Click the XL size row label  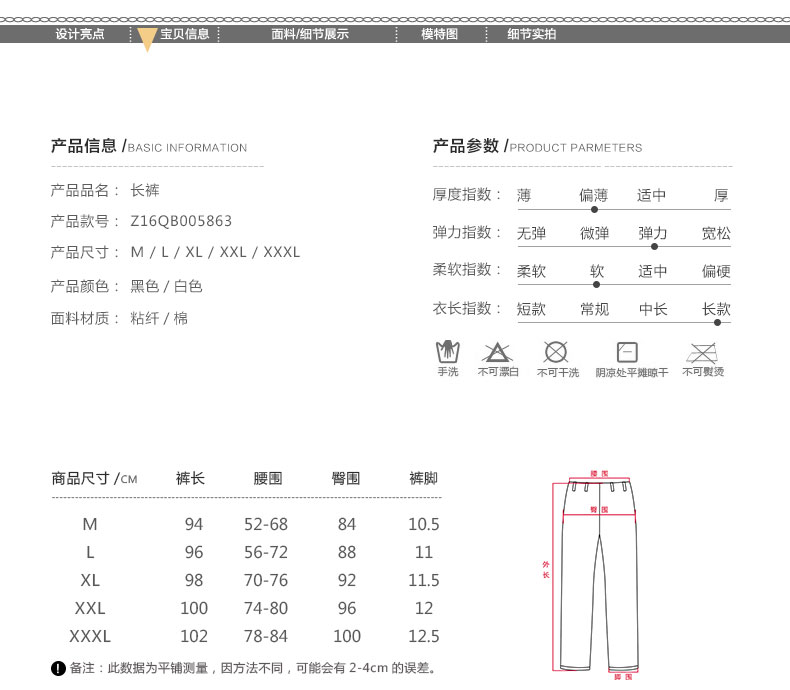(90, 580)
